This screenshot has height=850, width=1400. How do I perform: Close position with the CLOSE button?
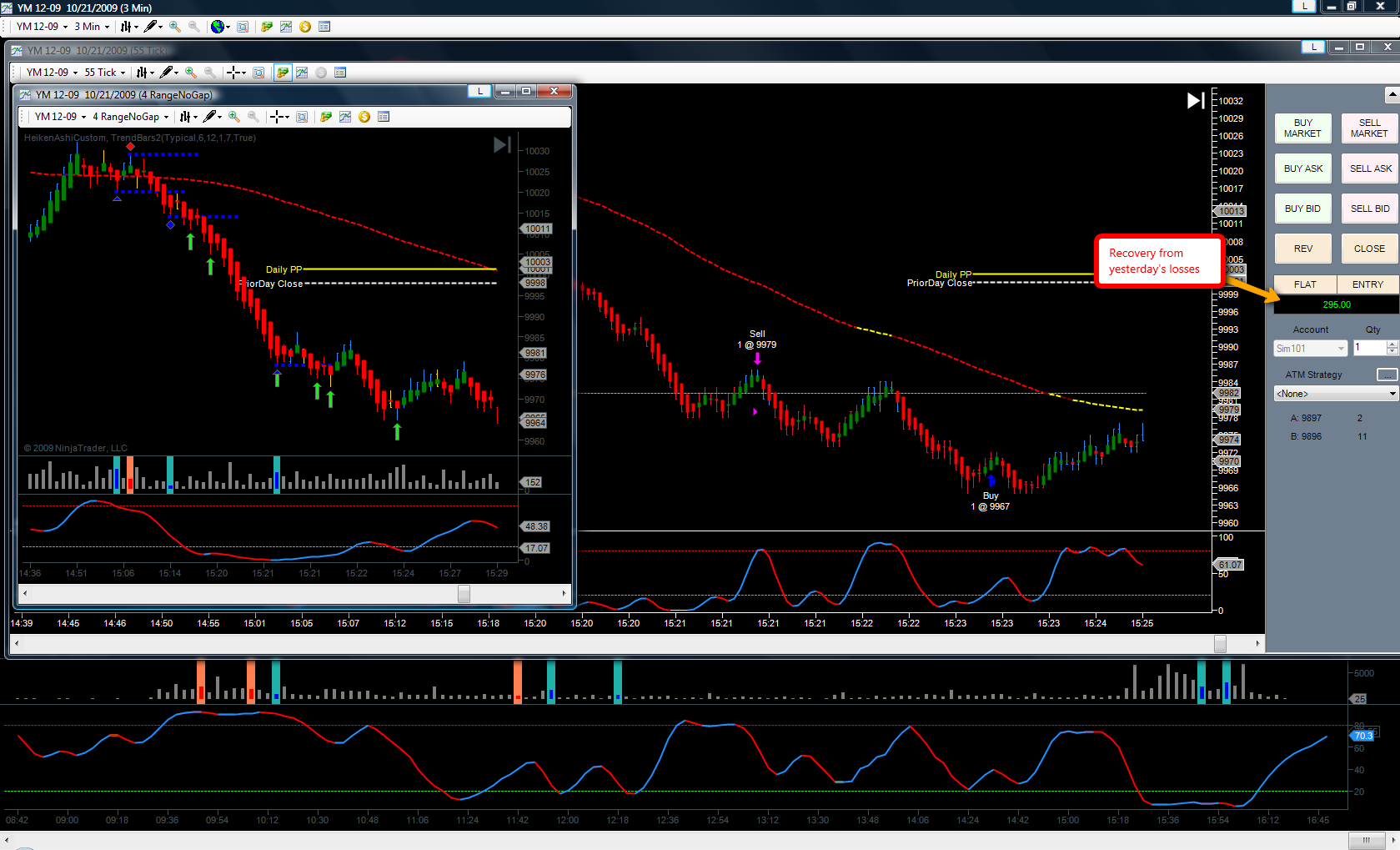pyautogui.click(x=1369, y=249)
